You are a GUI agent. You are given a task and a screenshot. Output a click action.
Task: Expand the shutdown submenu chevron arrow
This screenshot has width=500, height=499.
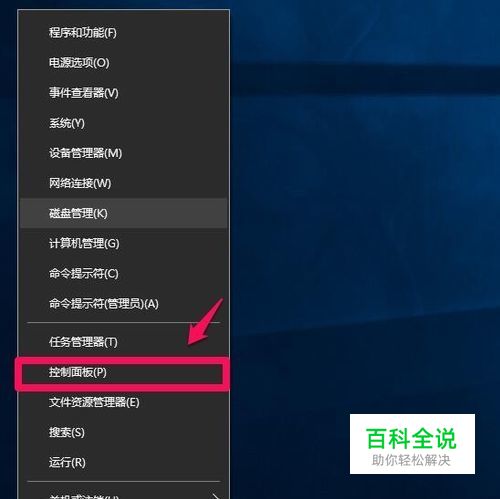click(216, 496)
